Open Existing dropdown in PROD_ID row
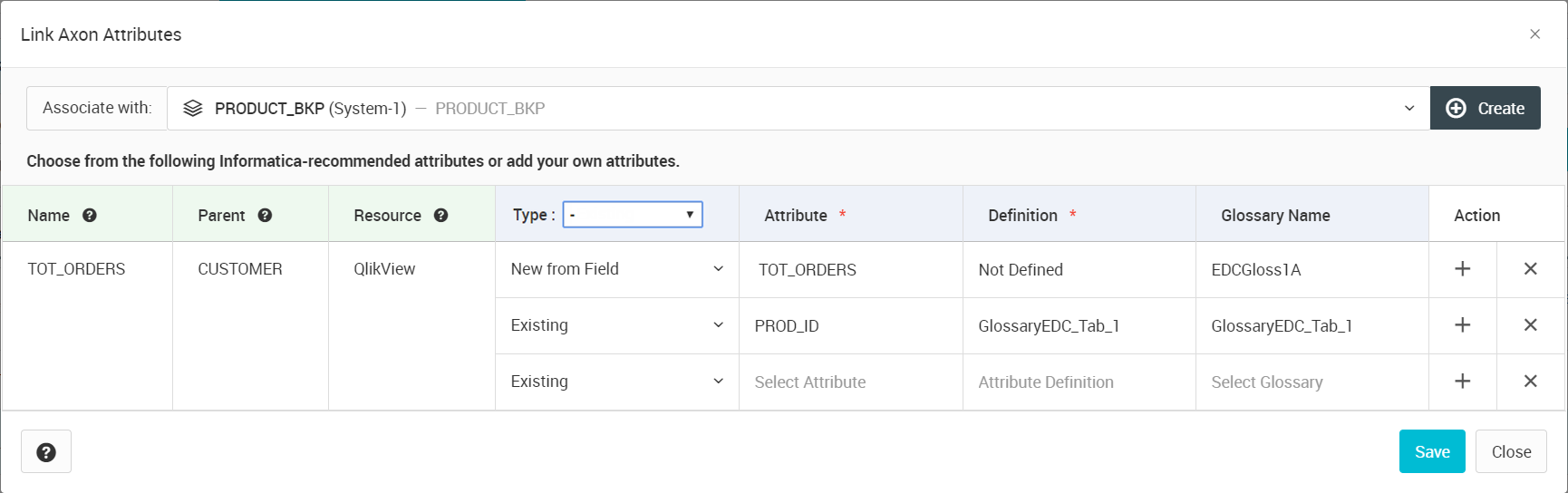Viewport: 1568px width, 493px height. [617, 325]
